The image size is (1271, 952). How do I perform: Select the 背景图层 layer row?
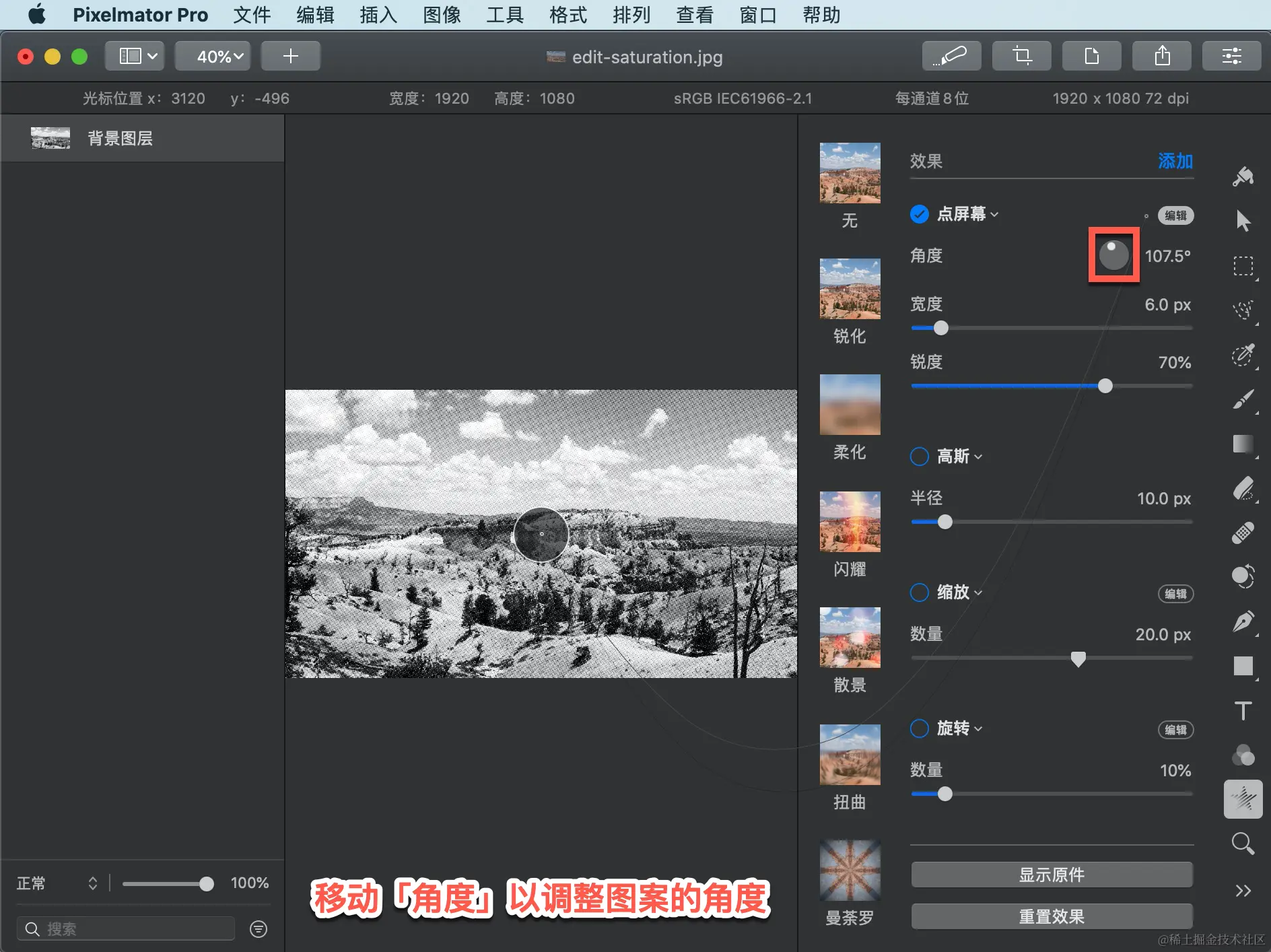[x=142, y=138]
